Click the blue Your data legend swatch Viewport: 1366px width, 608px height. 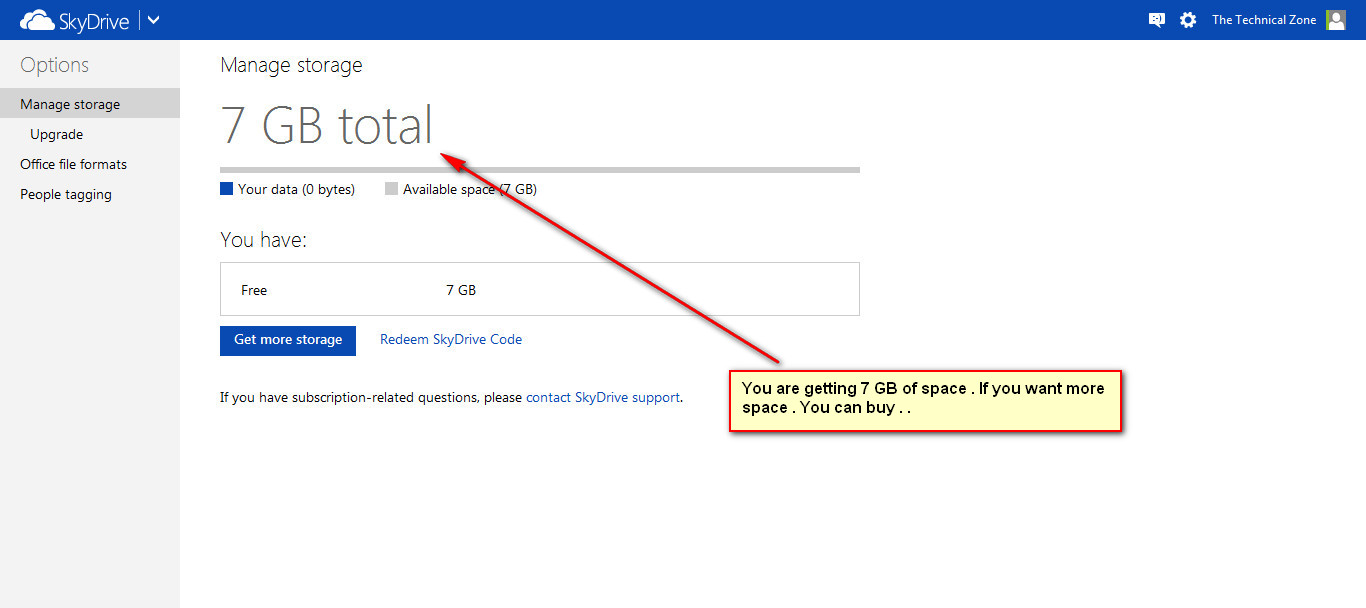tap(226, 189)
